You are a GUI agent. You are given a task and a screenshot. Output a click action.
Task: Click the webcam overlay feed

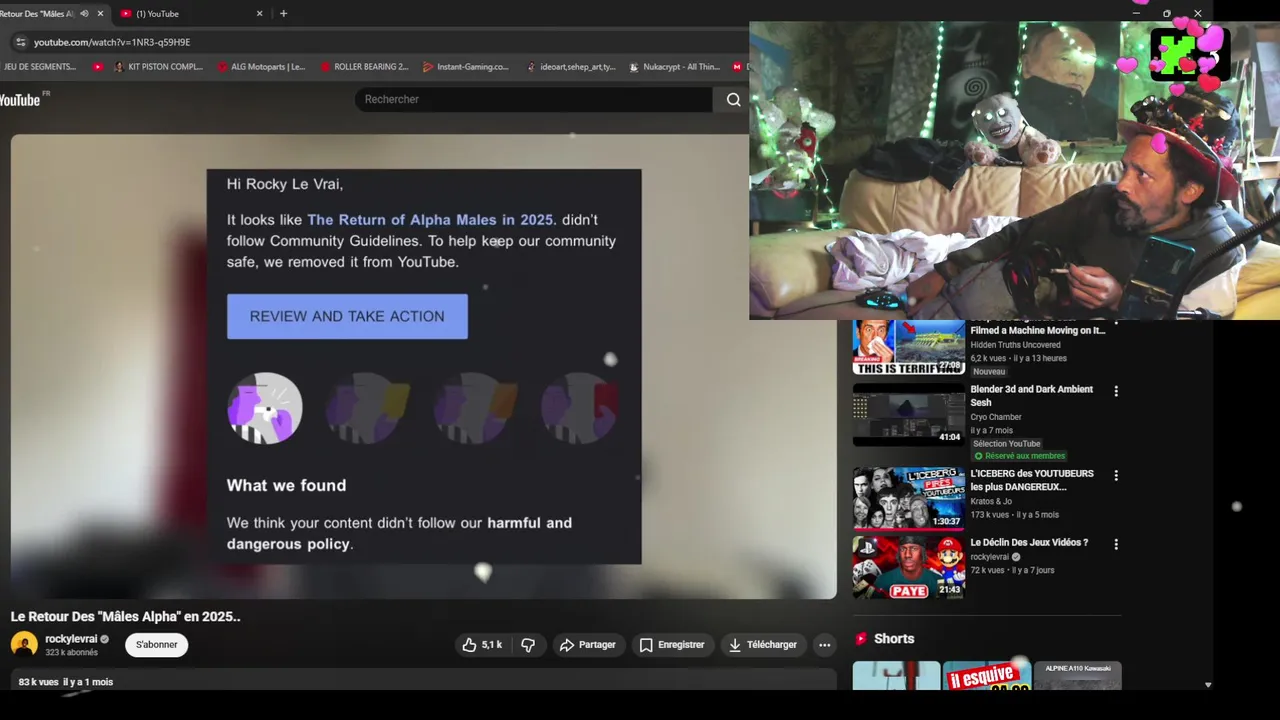[x=1014, y=171]
